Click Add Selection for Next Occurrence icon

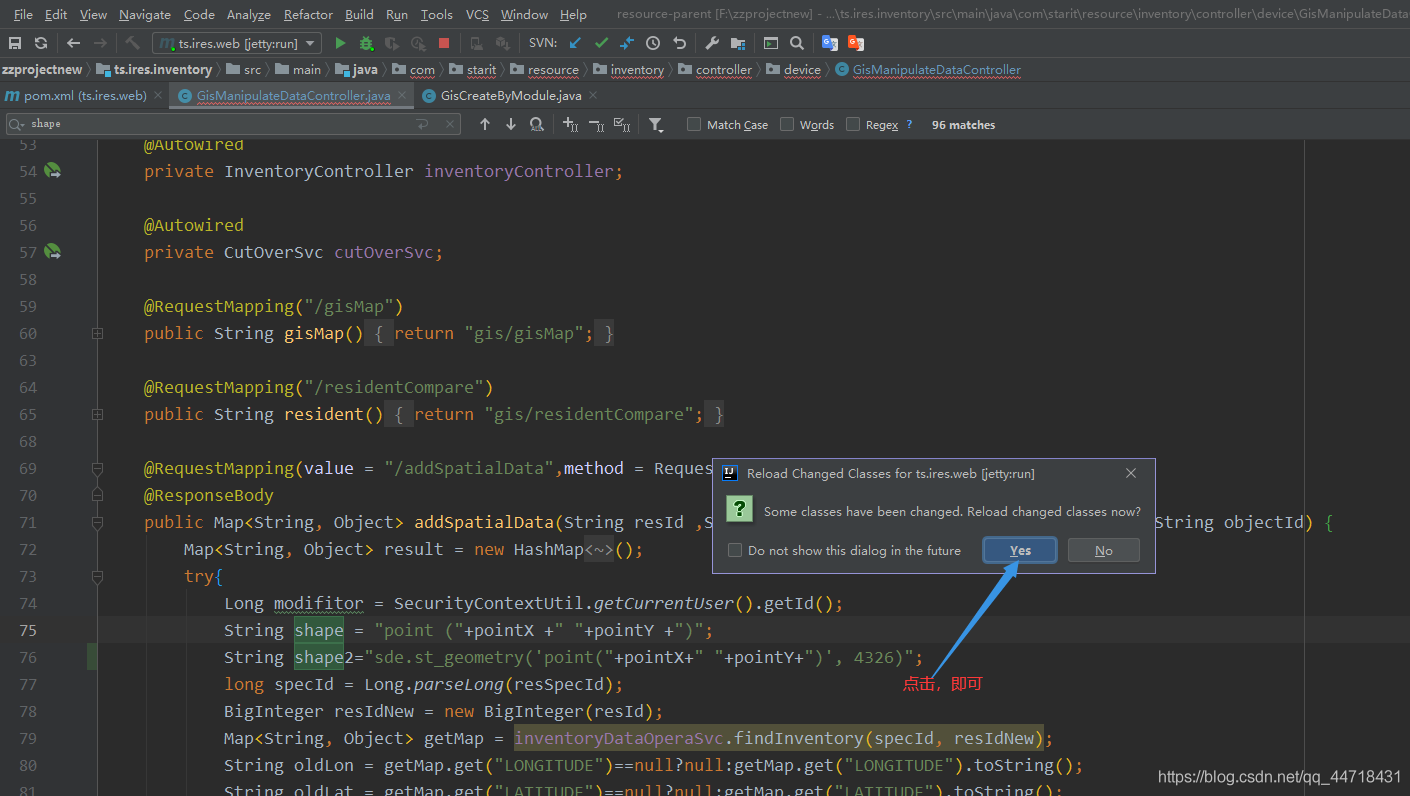pyautogui.click(x=570, y=124)
